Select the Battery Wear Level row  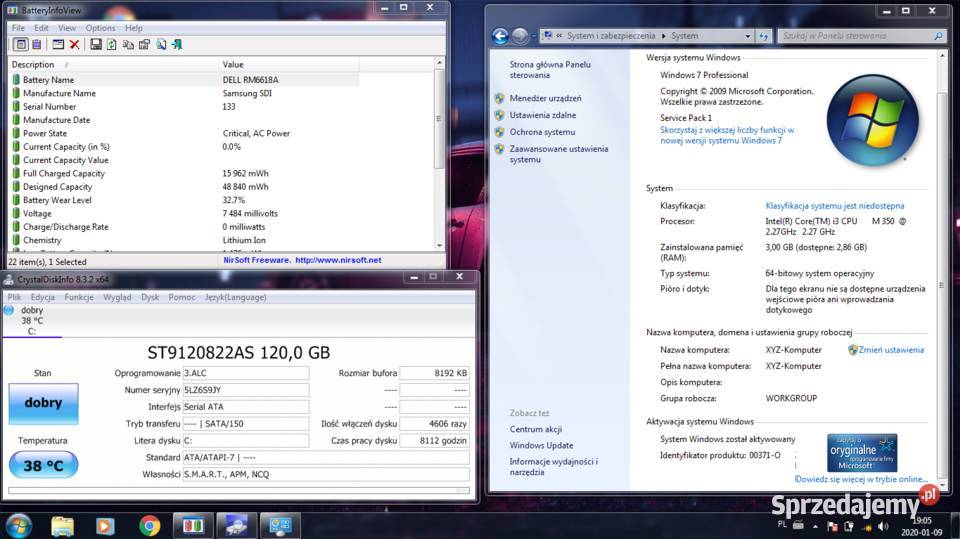point(184,200)
